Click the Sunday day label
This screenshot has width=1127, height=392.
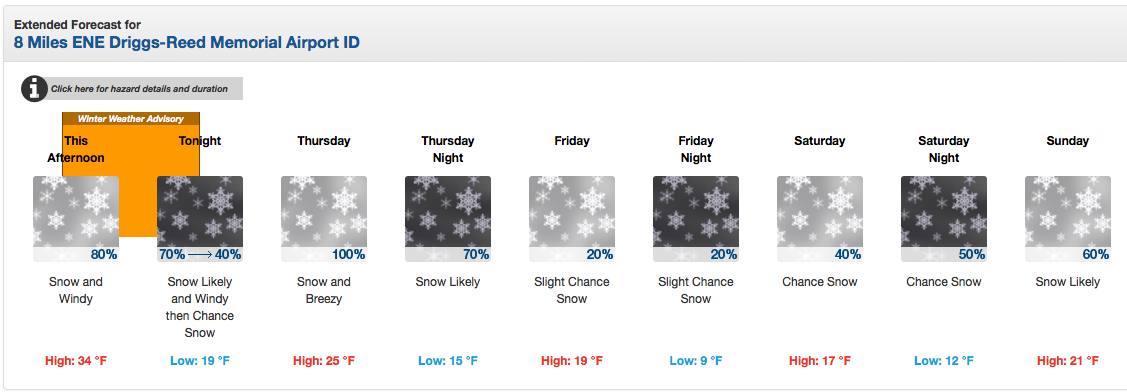point(1068,141)
